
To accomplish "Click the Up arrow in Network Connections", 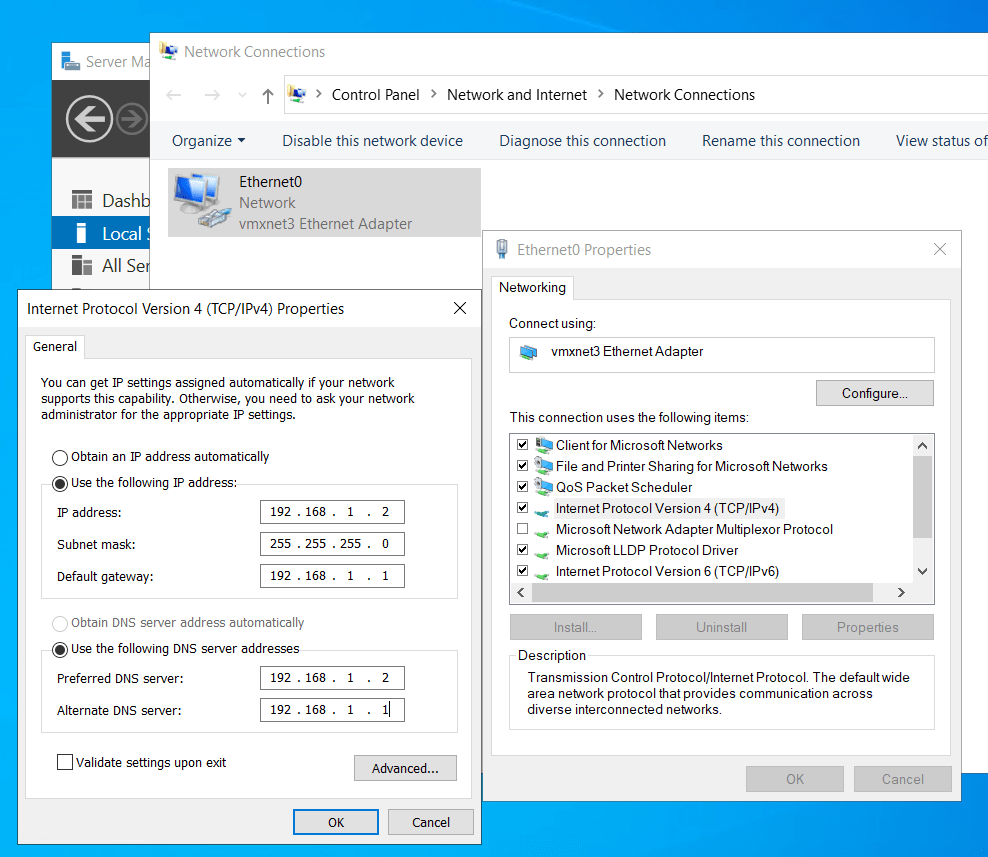I will (x=267, y=95).
